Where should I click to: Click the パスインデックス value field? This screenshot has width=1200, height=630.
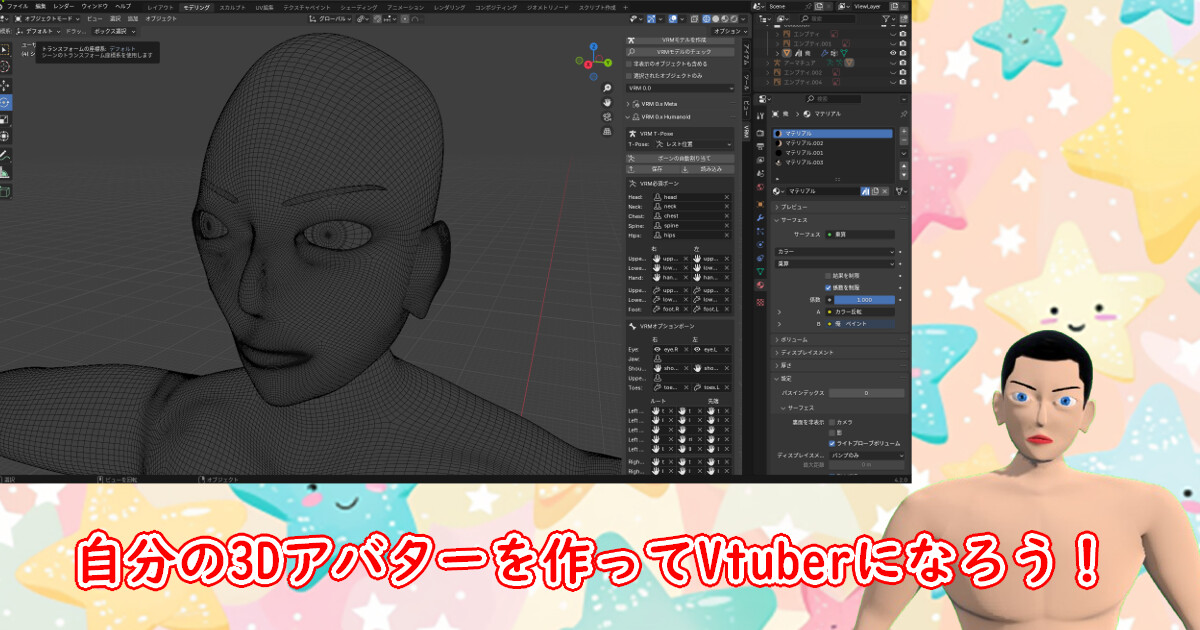[866, 393]
